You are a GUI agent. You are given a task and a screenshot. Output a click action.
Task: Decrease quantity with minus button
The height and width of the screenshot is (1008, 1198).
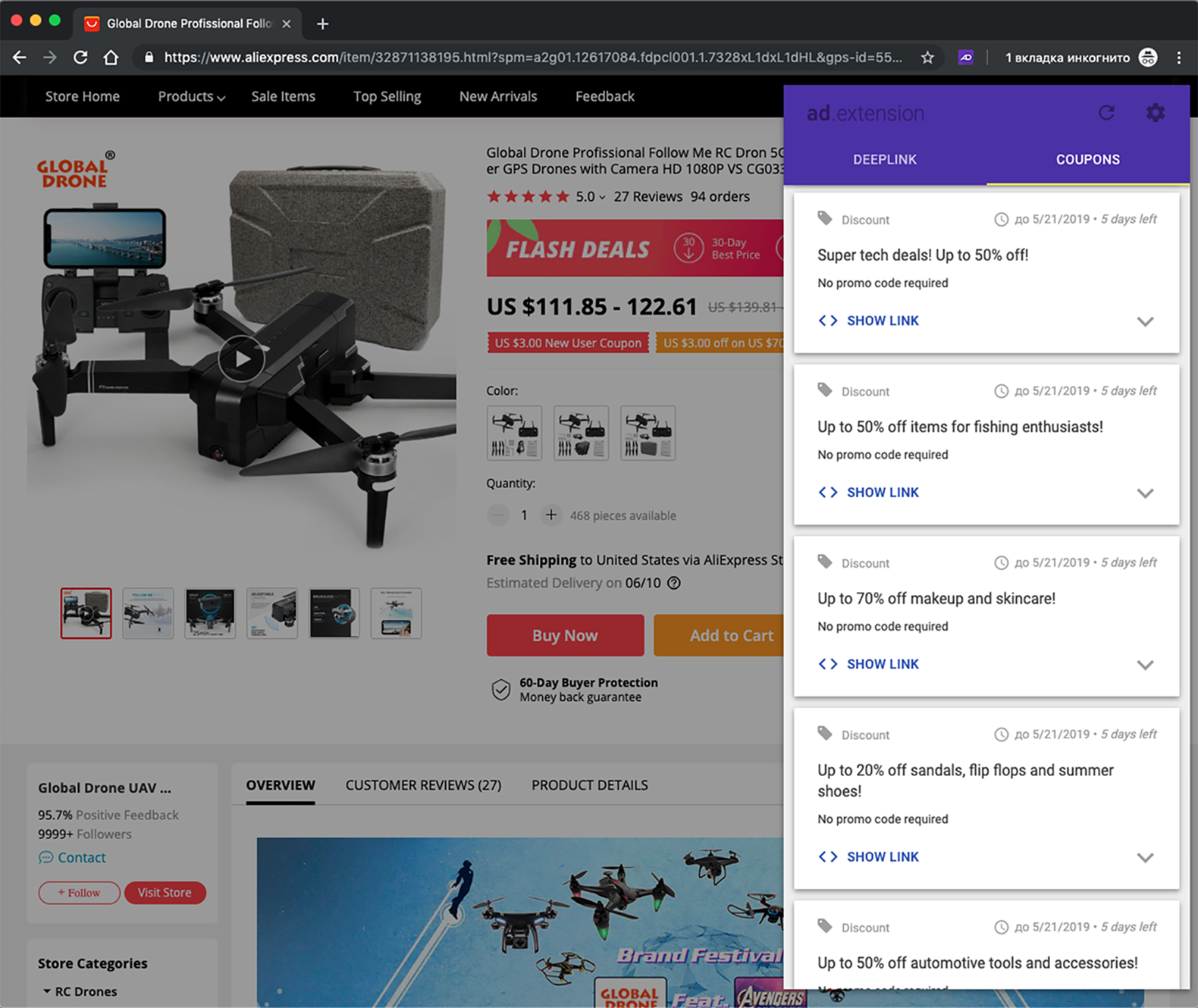pos(497,515)
